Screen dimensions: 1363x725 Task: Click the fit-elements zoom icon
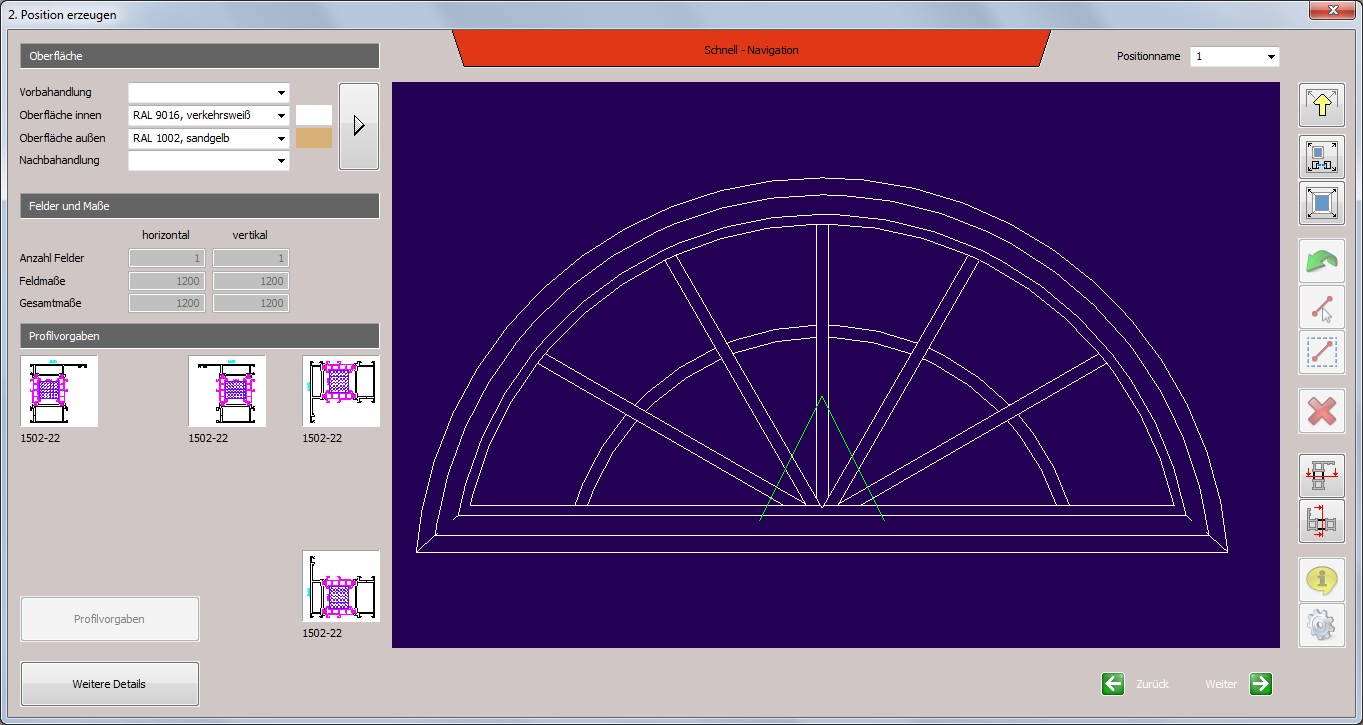pyautogui.click(x=1321, y=157)
